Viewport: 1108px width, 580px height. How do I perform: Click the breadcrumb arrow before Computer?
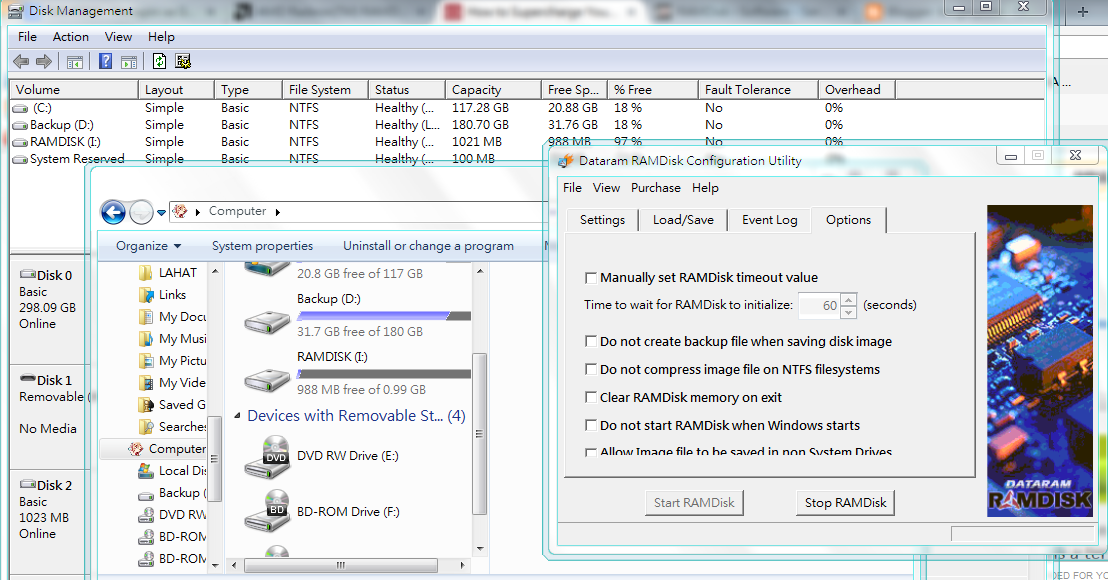[x=198, y=212]
